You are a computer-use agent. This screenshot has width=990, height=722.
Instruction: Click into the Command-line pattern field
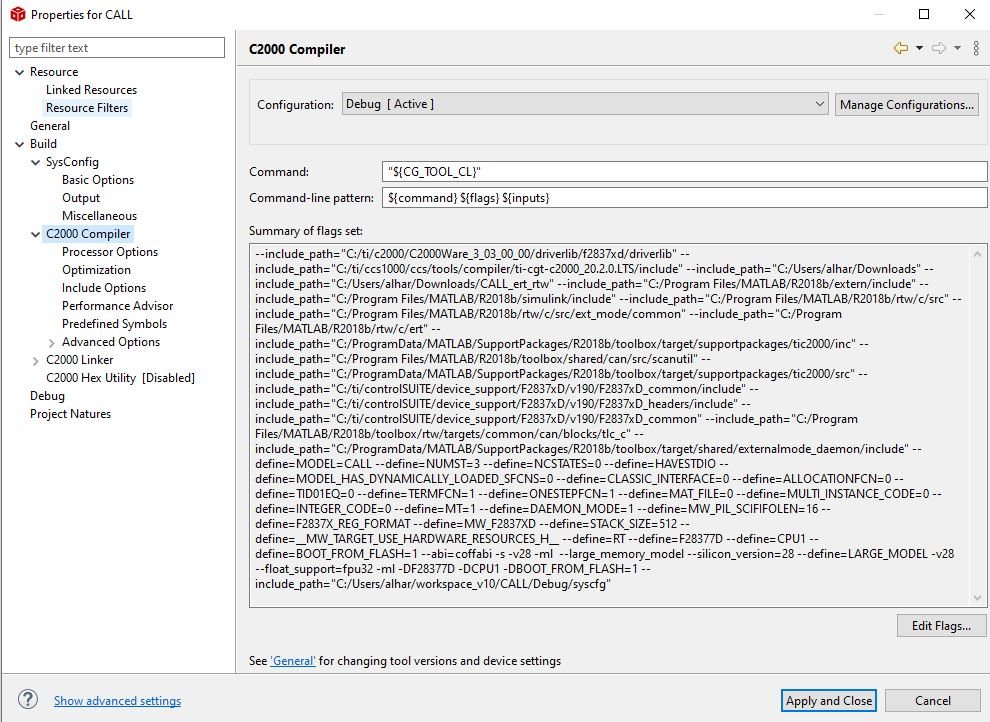pyautogui.click(x=684, y=198)
